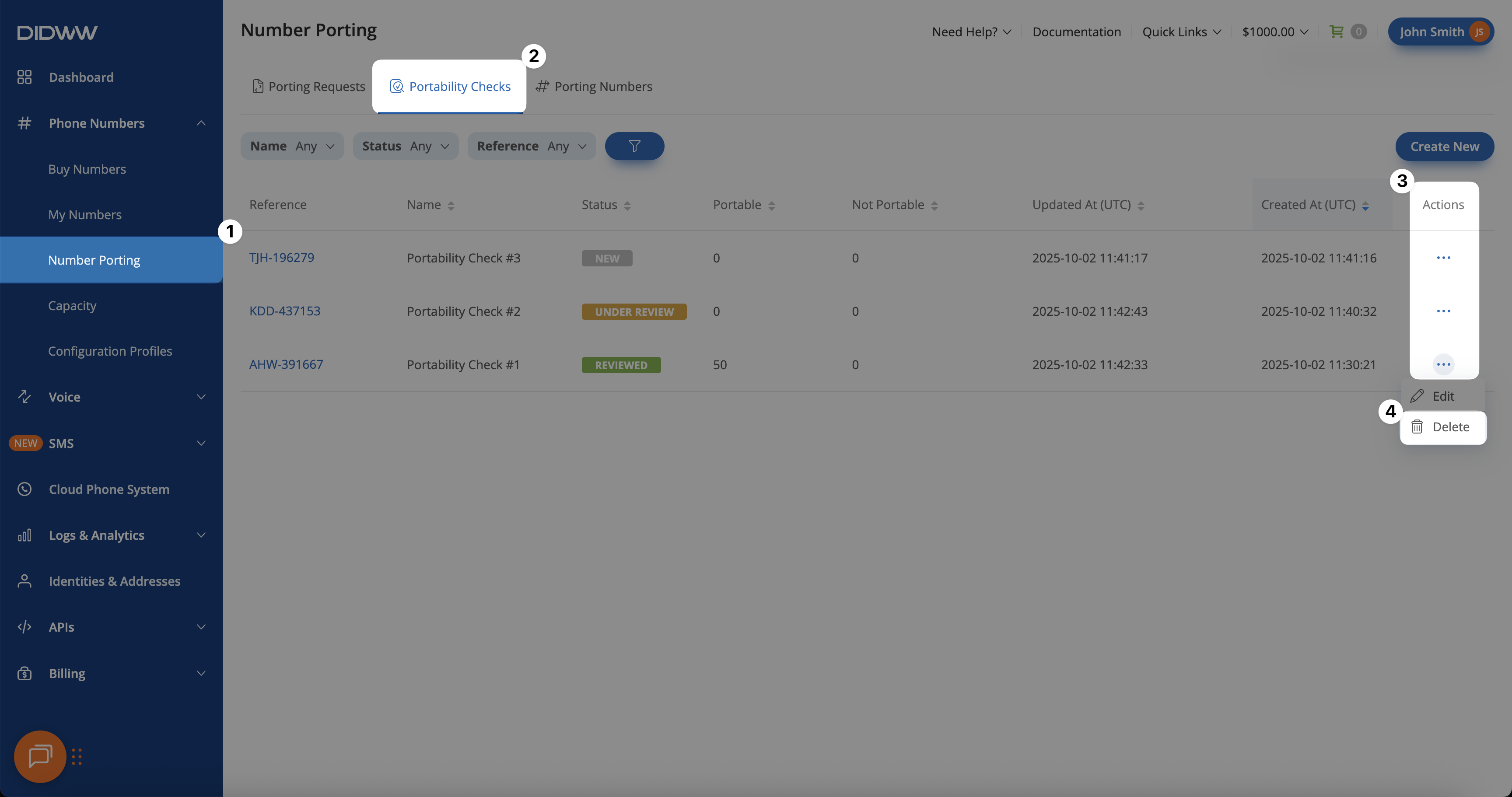Image resolution: width=1512 pixels, height=797 pixels.
Task: Click the blue filter funnel button
Action: (634, 146)
